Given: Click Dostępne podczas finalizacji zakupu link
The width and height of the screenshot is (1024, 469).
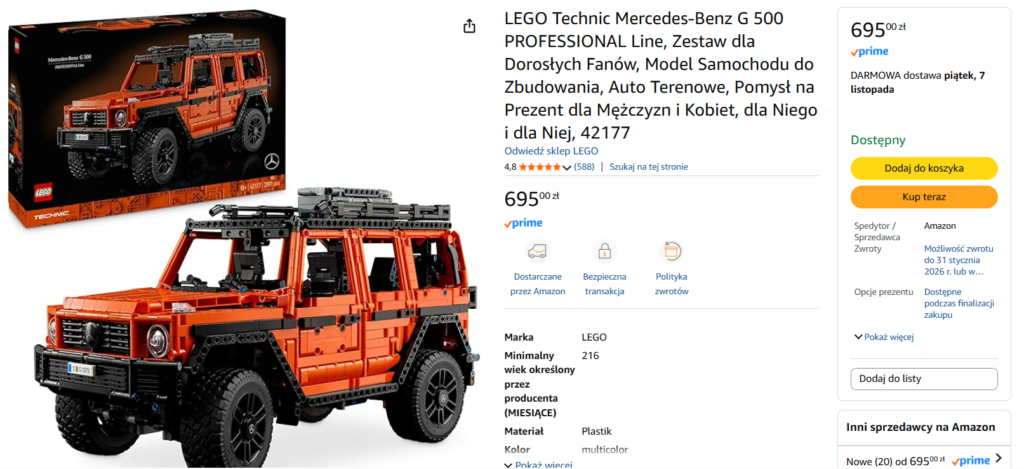Looking at the screenshot, I should coord(959,303).
